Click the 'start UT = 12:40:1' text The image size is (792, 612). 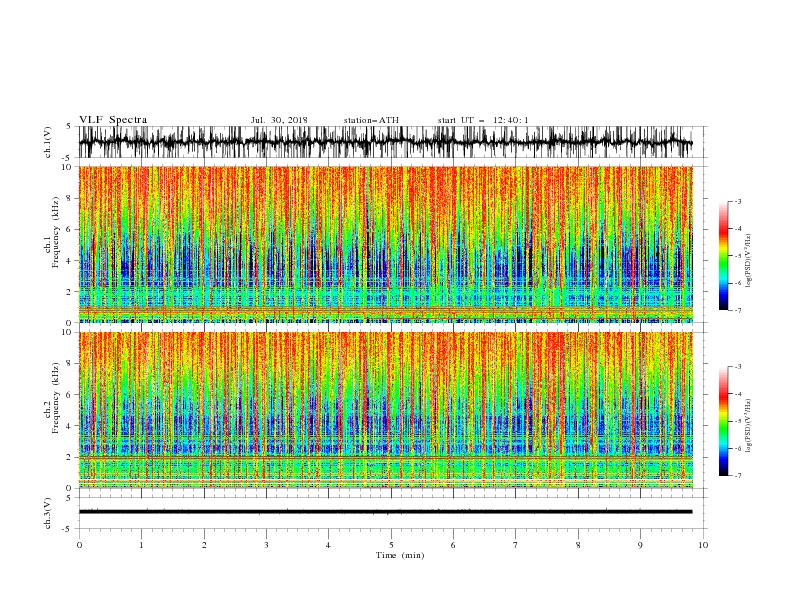[x=483, y=120]
